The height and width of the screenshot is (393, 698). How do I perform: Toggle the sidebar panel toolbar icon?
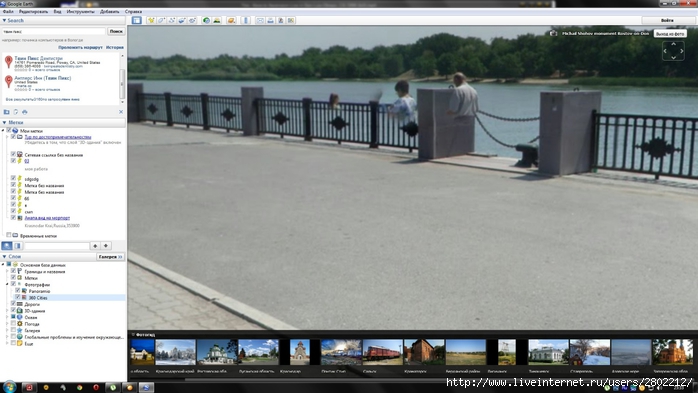tap(137, 20)
